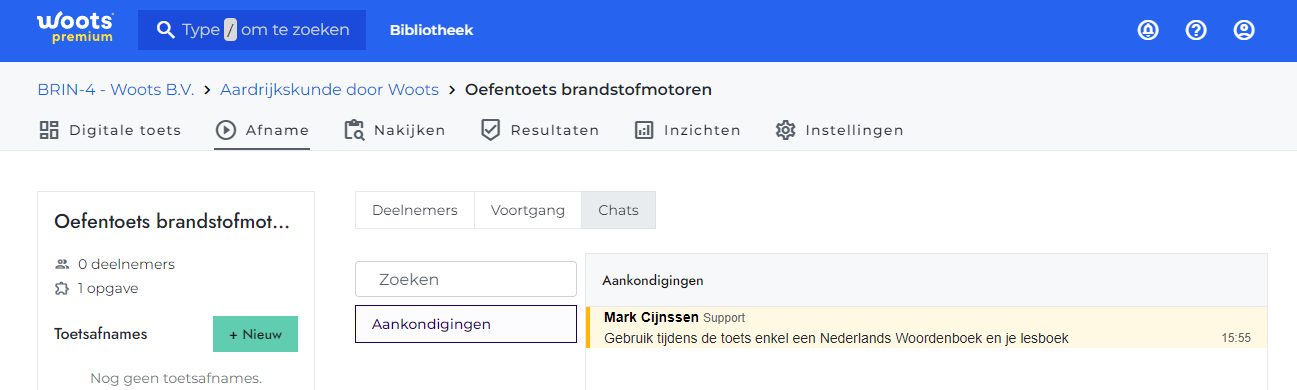Open Bibliotheek in the top bar
This screenshot has height=390, width=1297.
[432, 30]
